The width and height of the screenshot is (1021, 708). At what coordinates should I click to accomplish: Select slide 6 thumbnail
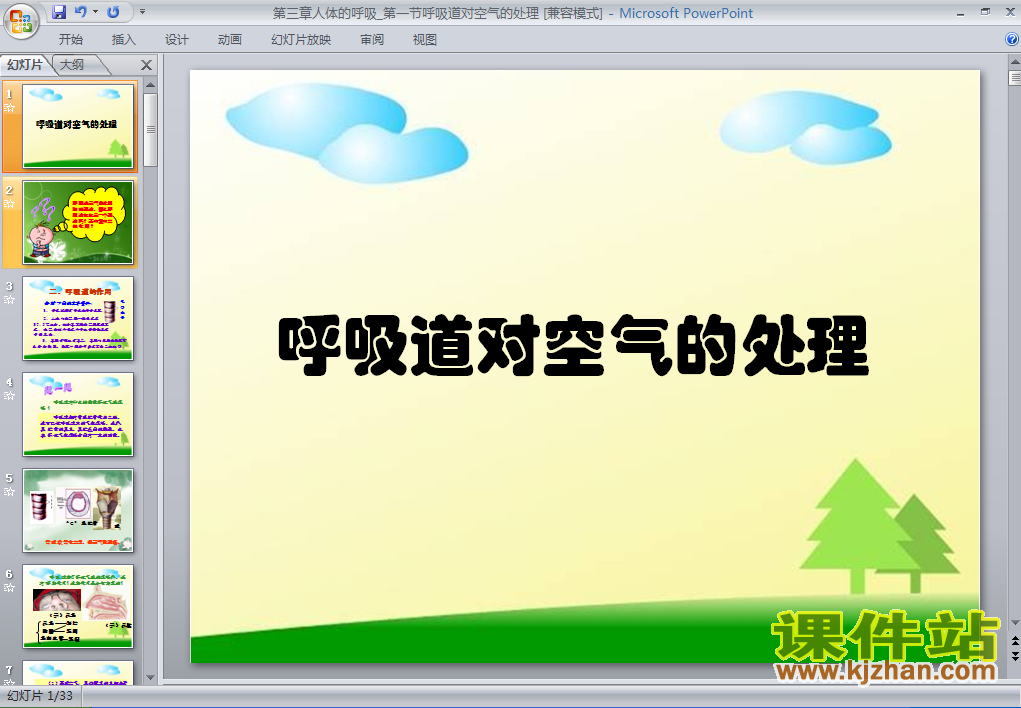pos(78,606)
